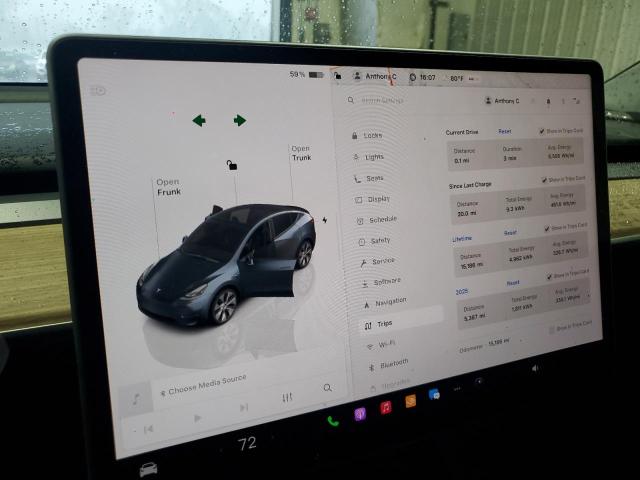Tap the door lock icon above the car
This screenshot has height=480, width=640.
pyautogui.click(x=232, y=165)
